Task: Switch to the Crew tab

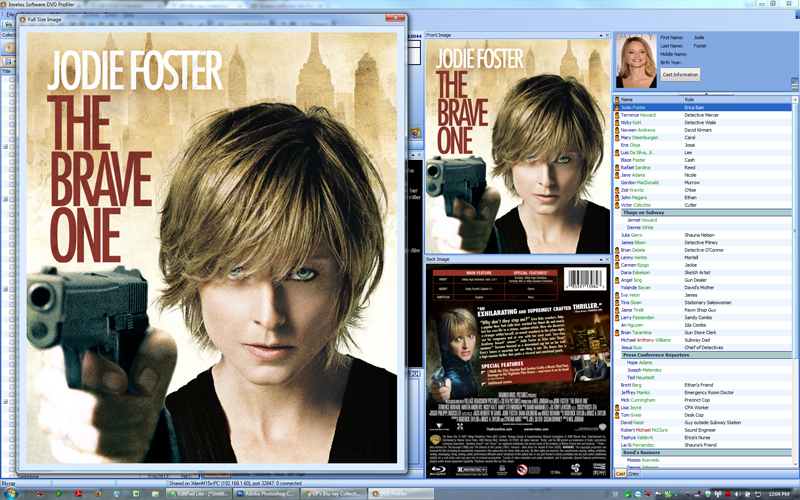Action: click(633, 474)
